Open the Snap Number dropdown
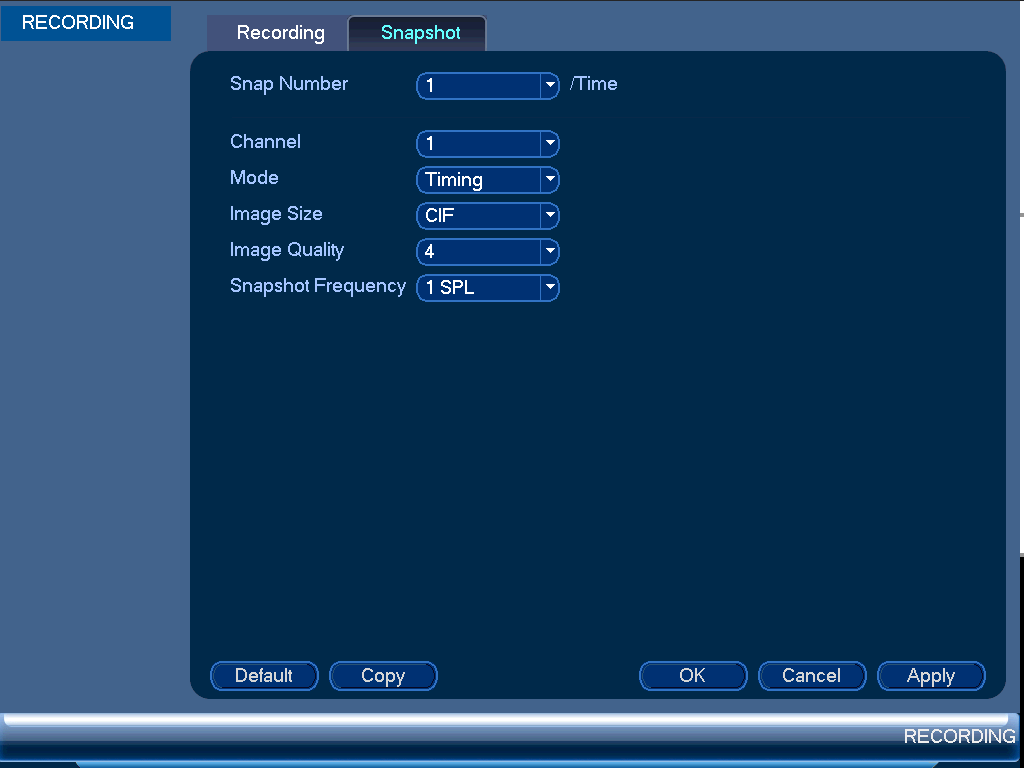Viewport: 1024px width, 768px height. coord(488,86)
